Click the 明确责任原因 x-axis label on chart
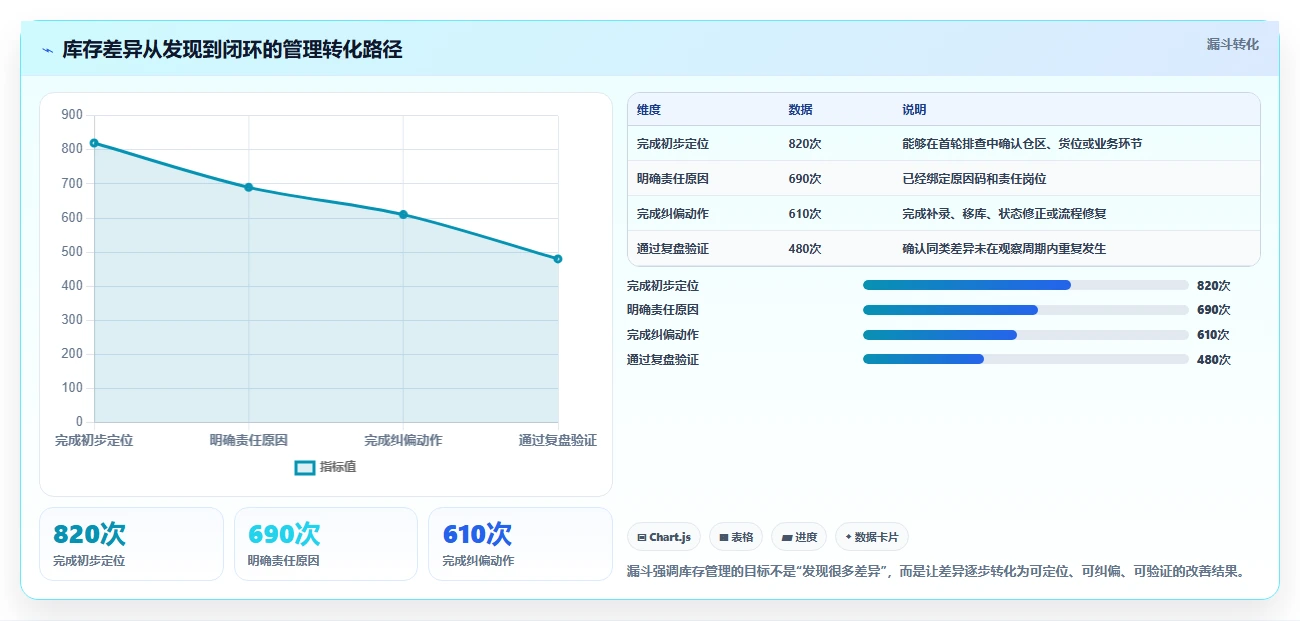 point(249,440)
